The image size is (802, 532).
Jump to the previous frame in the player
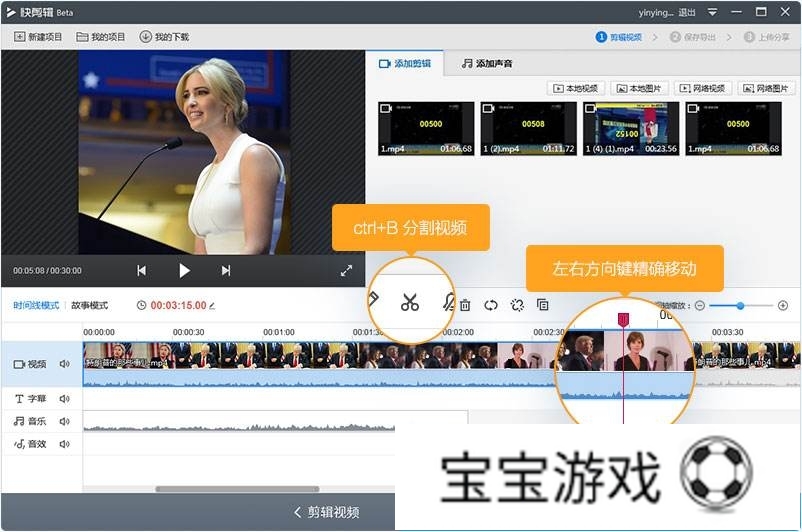click(142, 271)
